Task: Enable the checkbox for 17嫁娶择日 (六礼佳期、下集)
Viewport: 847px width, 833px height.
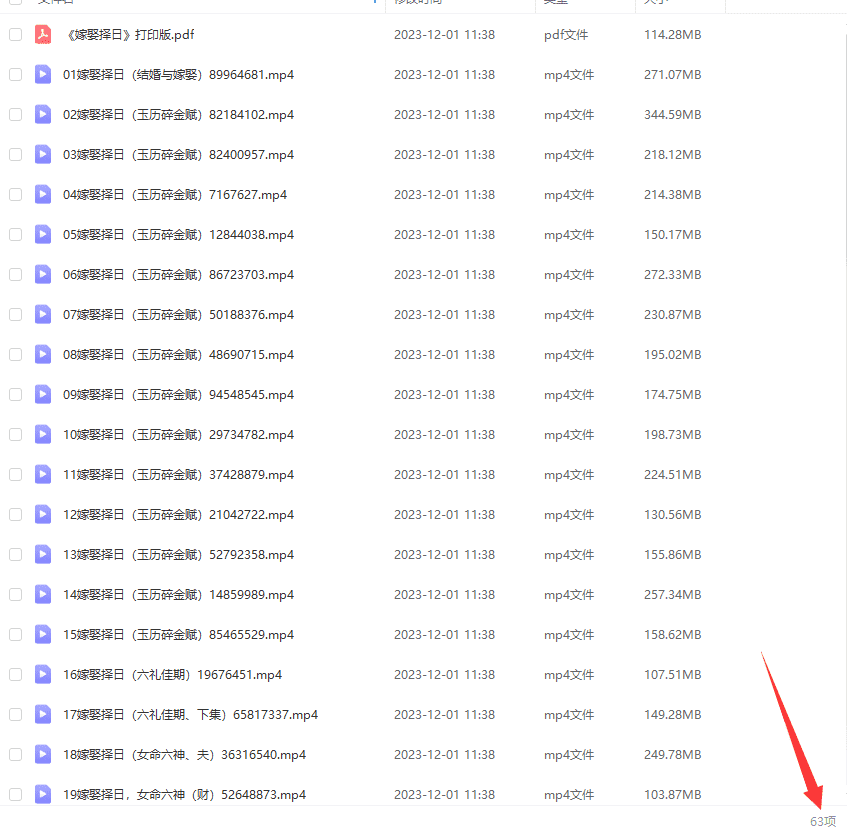Action: click(15, 715)
